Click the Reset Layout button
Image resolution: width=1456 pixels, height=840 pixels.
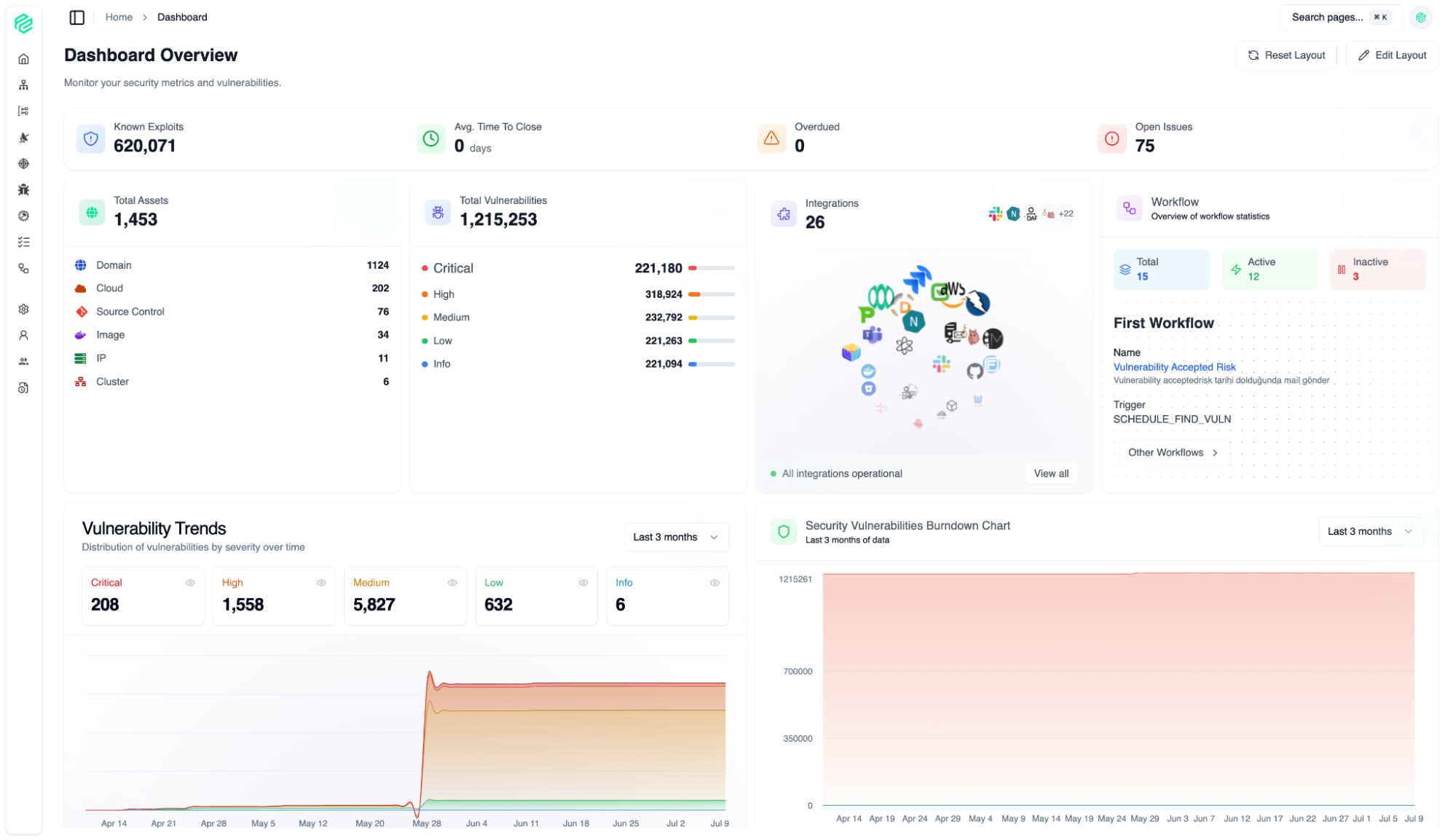[x=1286, y=55]
